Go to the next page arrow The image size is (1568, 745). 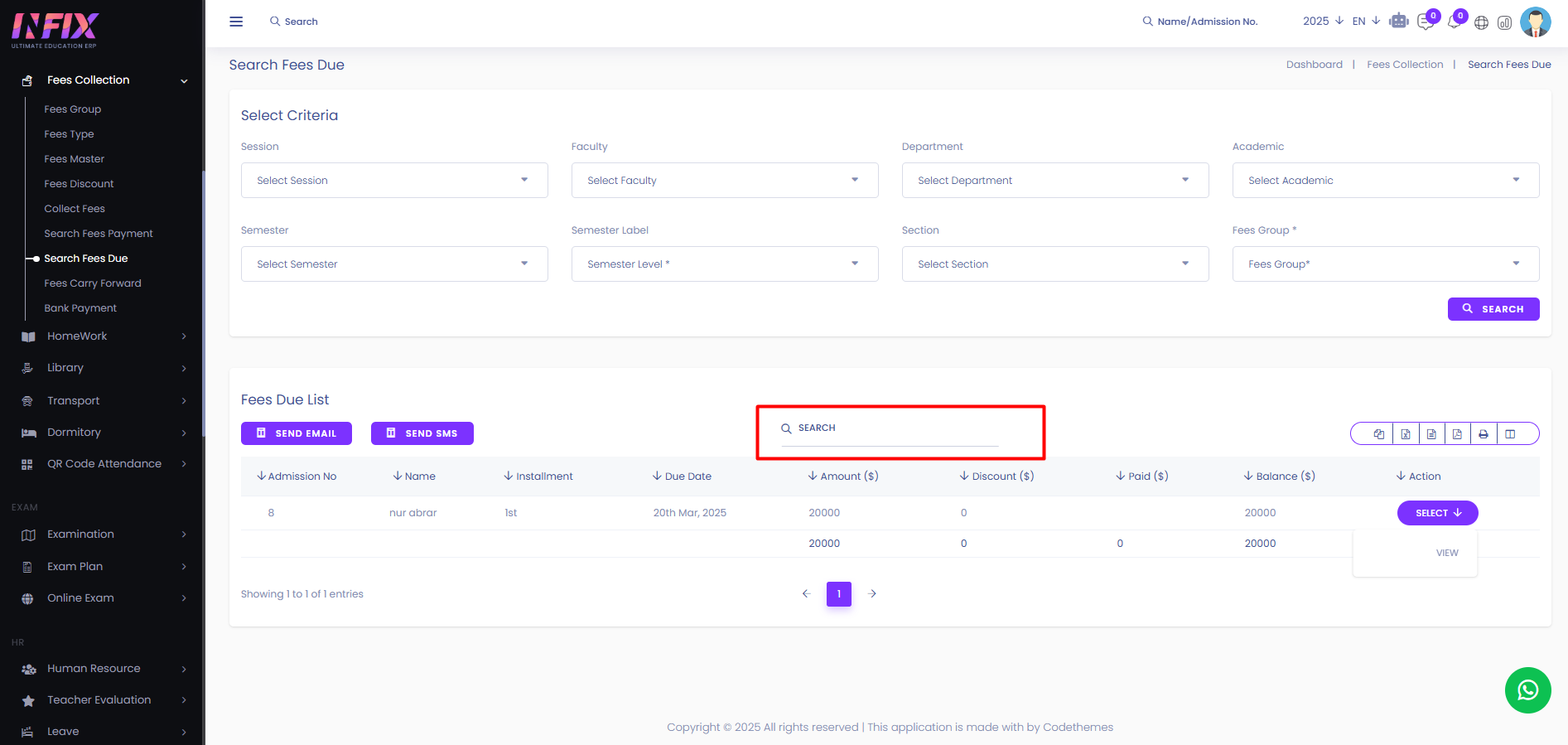tap(872, 594)
